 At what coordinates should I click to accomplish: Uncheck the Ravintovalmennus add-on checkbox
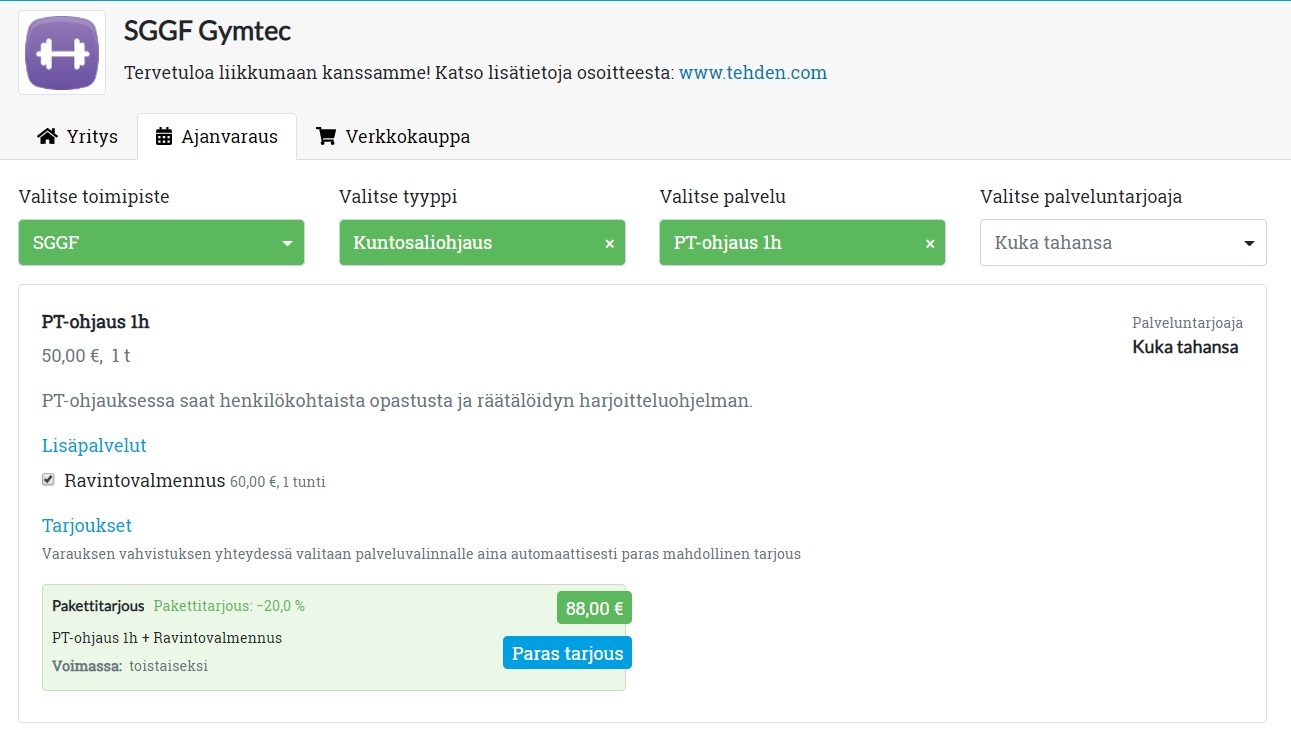[x=48, y=480]
